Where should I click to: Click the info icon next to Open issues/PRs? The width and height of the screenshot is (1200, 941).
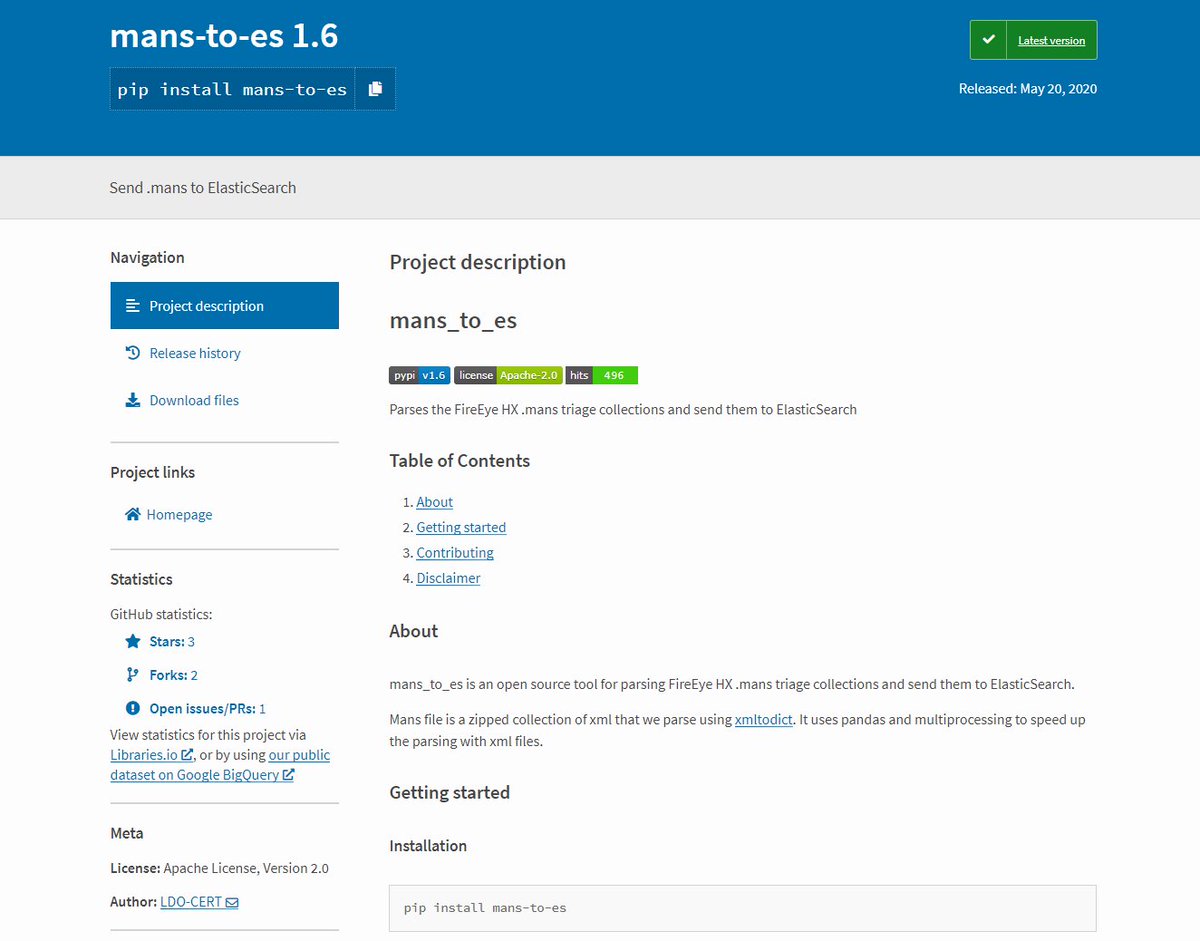(131, 708)
